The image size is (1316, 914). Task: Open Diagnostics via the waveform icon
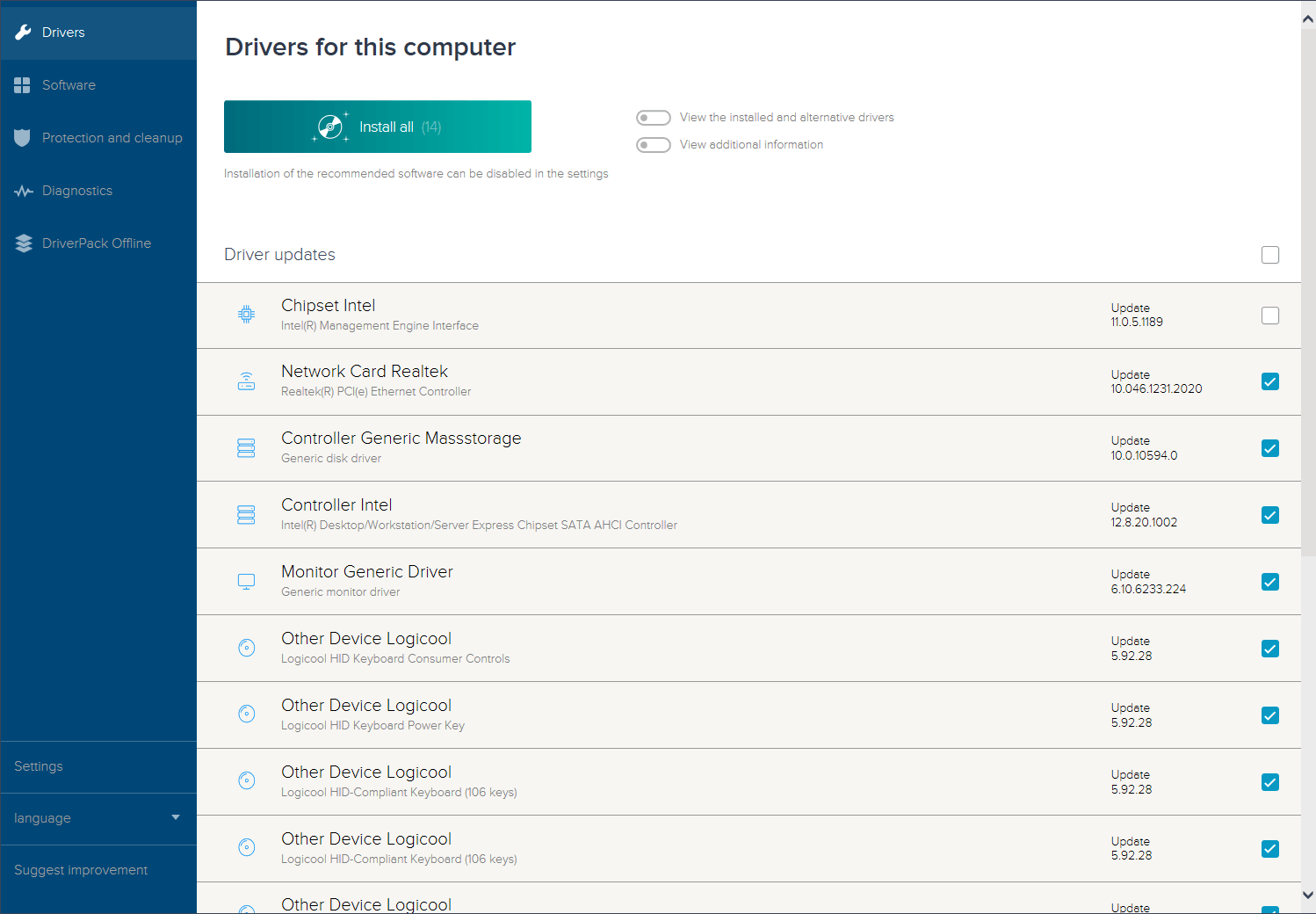click(x=23, y=190)
